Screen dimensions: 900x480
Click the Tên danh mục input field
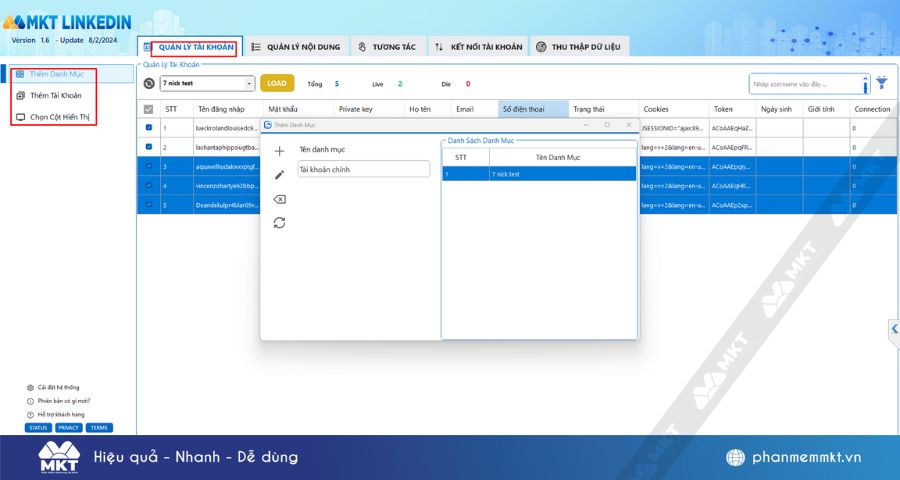point(364,169)
